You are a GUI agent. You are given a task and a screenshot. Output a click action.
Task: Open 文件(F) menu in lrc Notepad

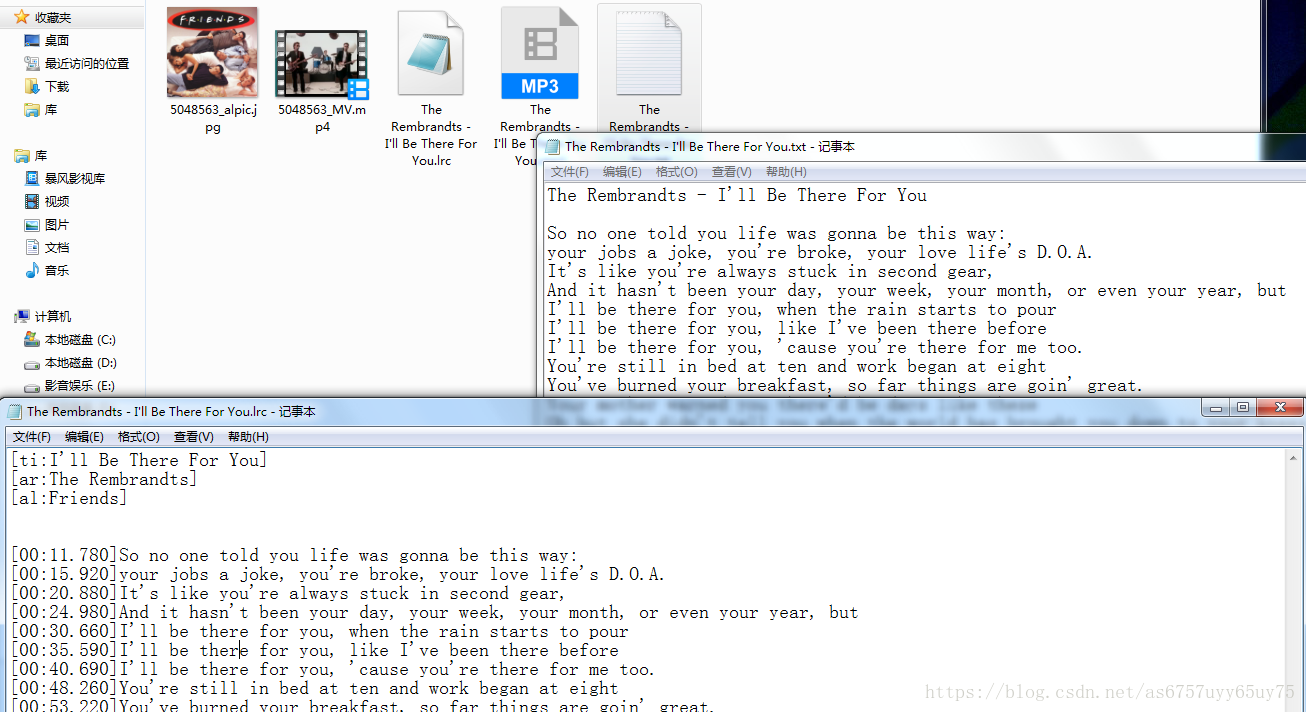[x=32, y=436]
